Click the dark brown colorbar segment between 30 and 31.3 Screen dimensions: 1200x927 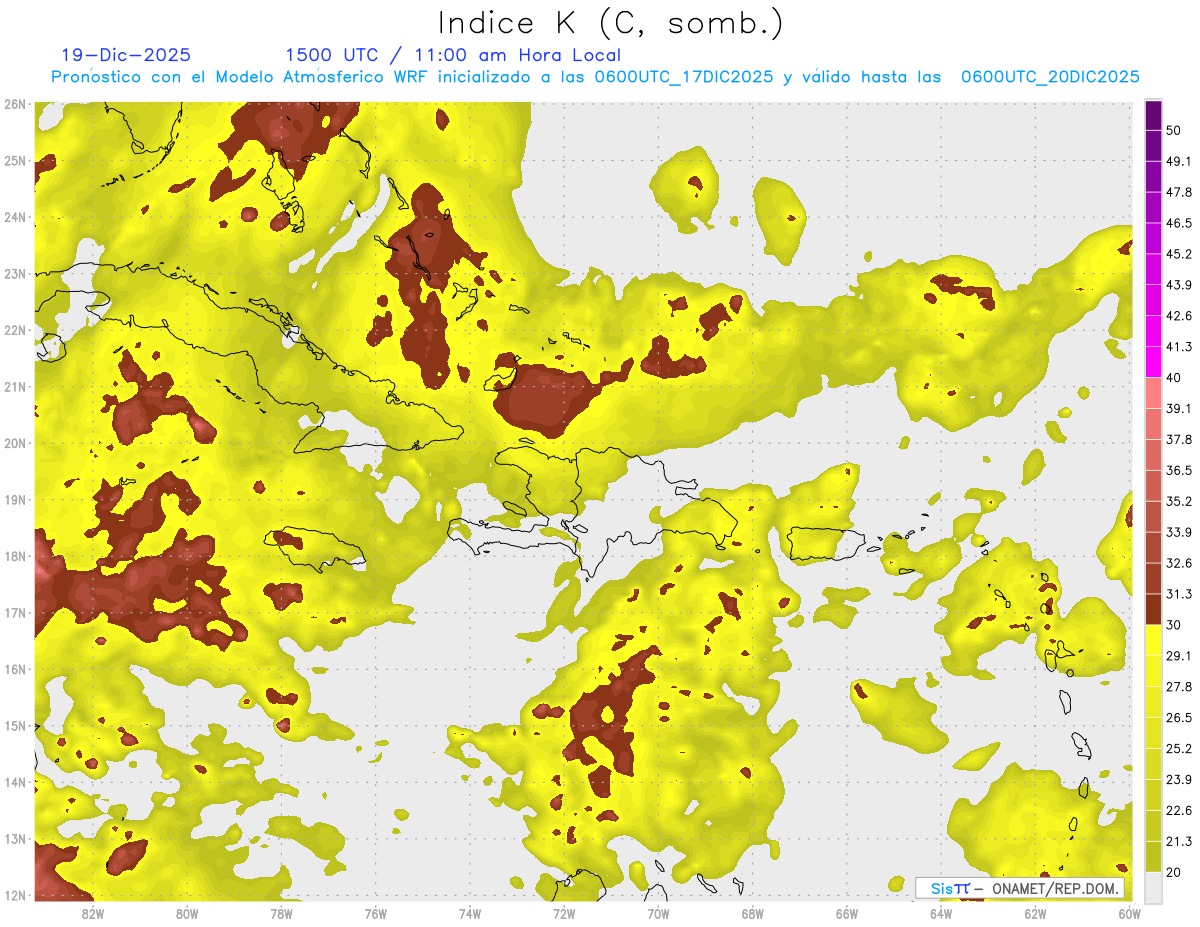pos(1153,610)
